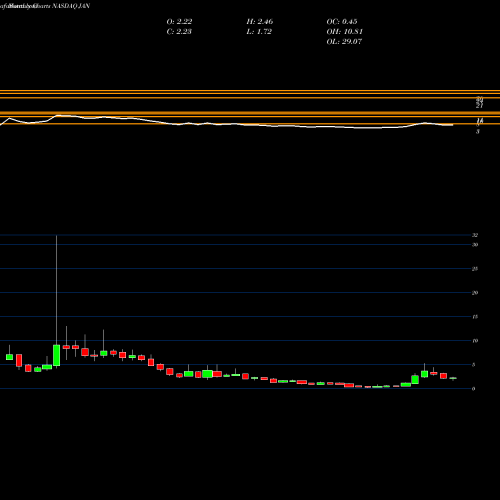Click the 10 label on price axis

coord(475,341)
